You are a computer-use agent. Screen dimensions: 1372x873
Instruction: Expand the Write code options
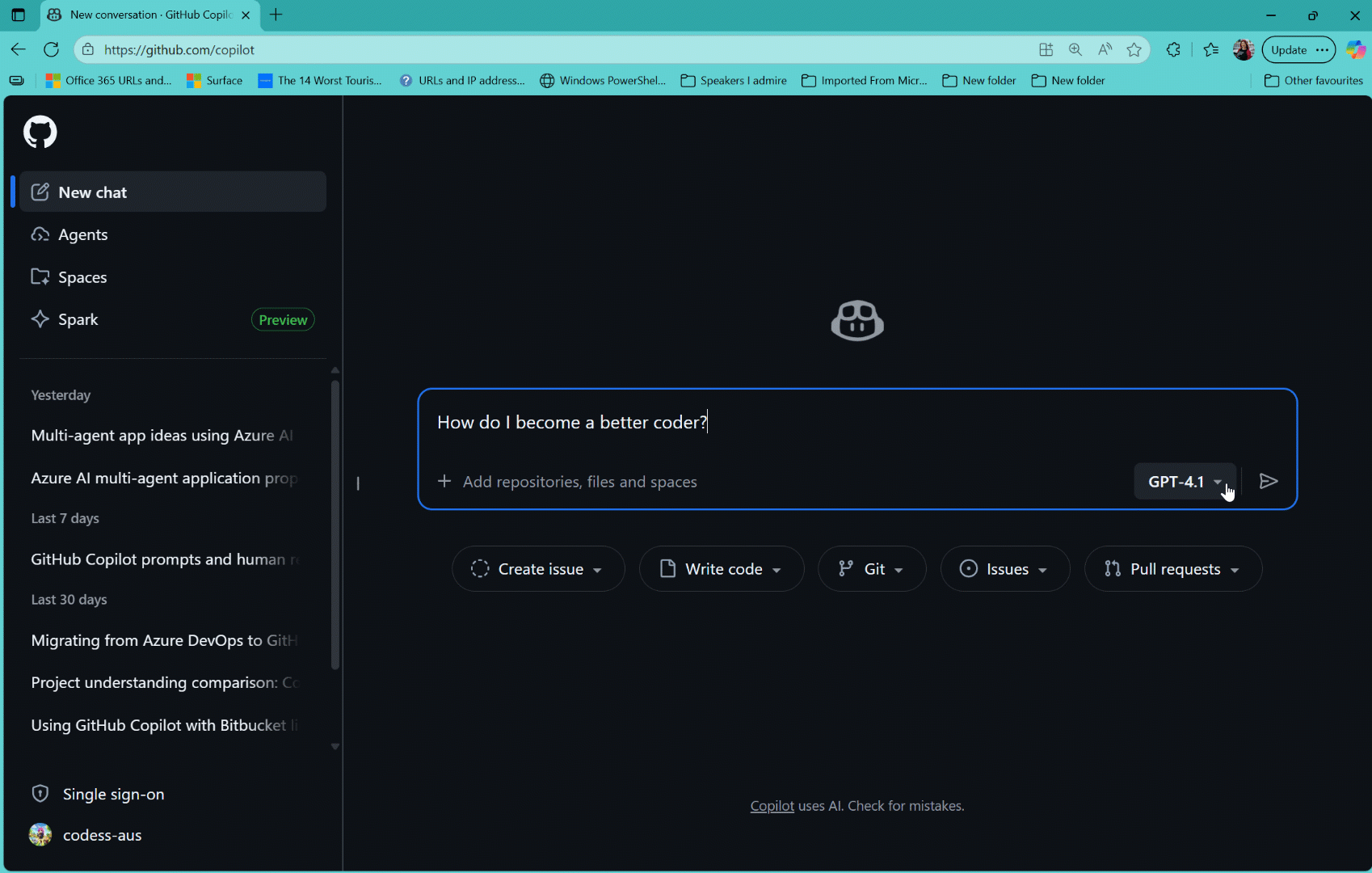coord(721,568)
